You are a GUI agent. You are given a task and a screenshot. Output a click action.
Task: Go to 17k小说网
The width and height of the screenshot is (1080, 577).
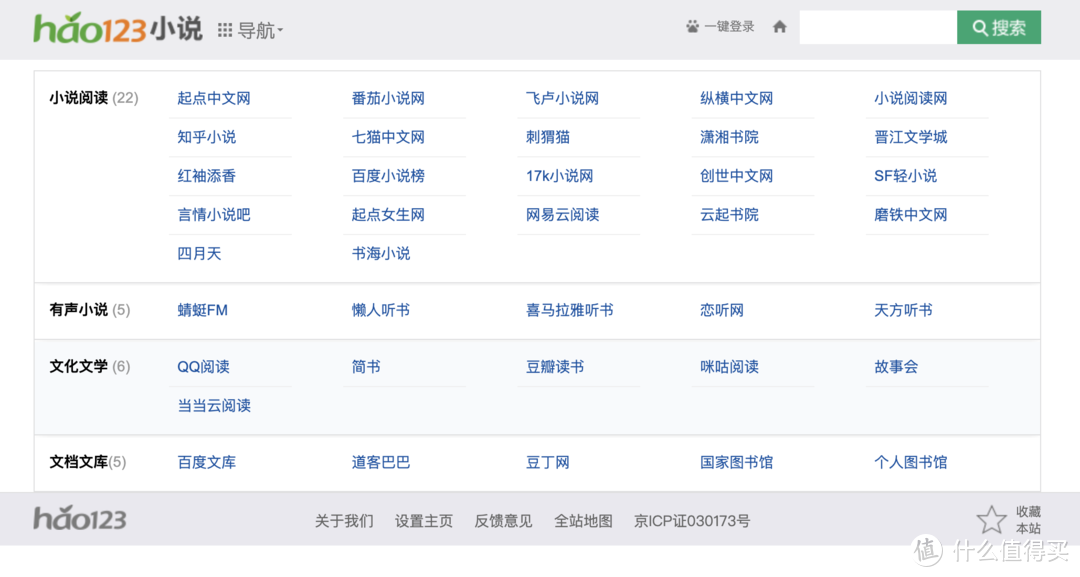pyautogui.click(x=559, y=176)
